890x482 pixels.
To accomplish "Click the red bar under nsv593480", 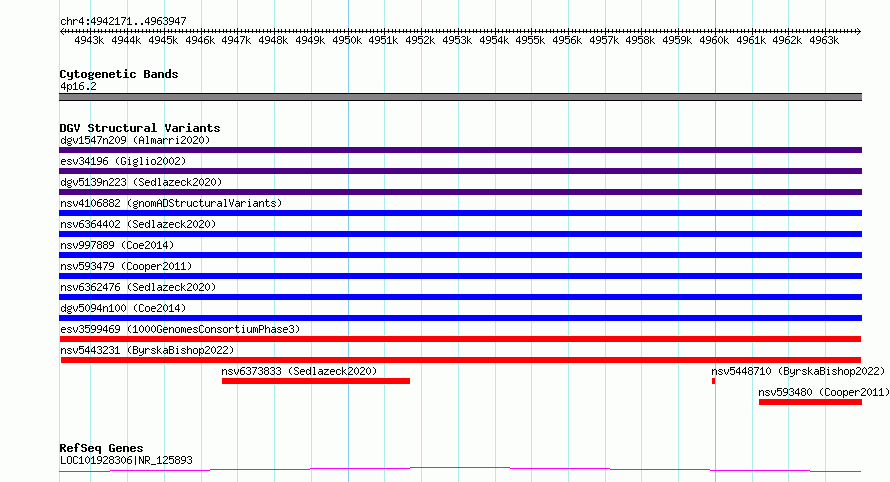I will click(x=811, y=402).
